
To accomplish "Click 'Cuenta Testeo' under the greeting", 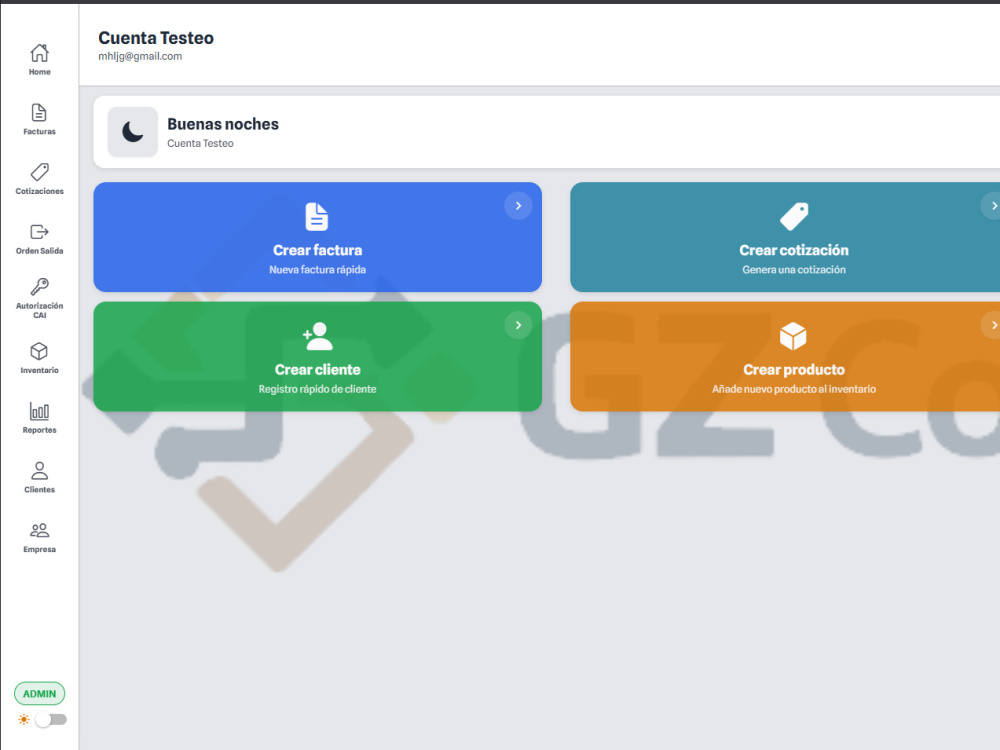I will (x=200, y=143).
